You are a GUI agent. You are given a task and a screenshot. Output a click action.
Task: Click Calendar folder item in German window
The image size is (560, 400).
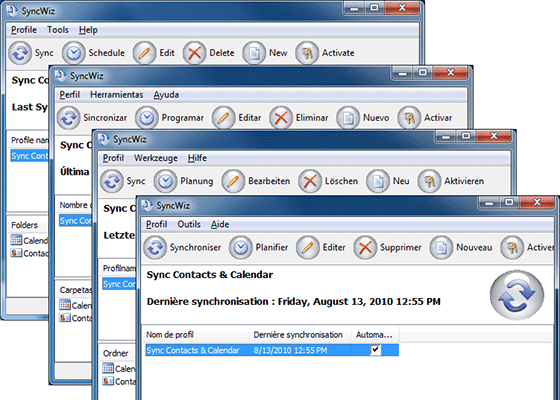point(119,369)
